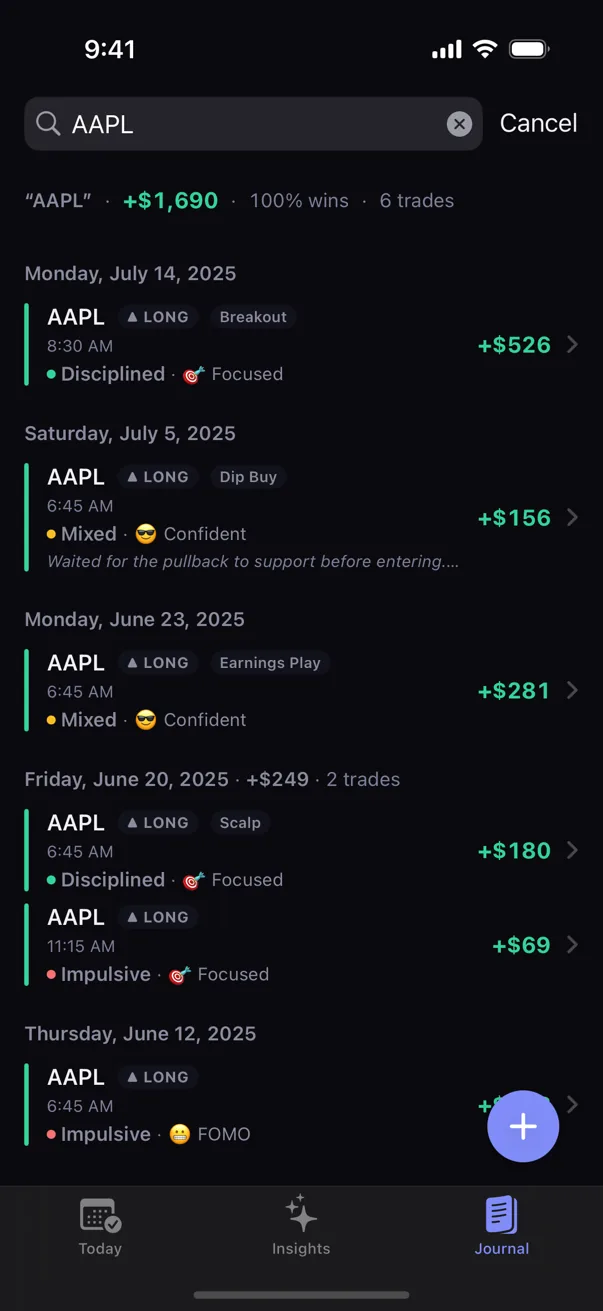Tap the Dip Buy strategy tag

coord(248,477)
